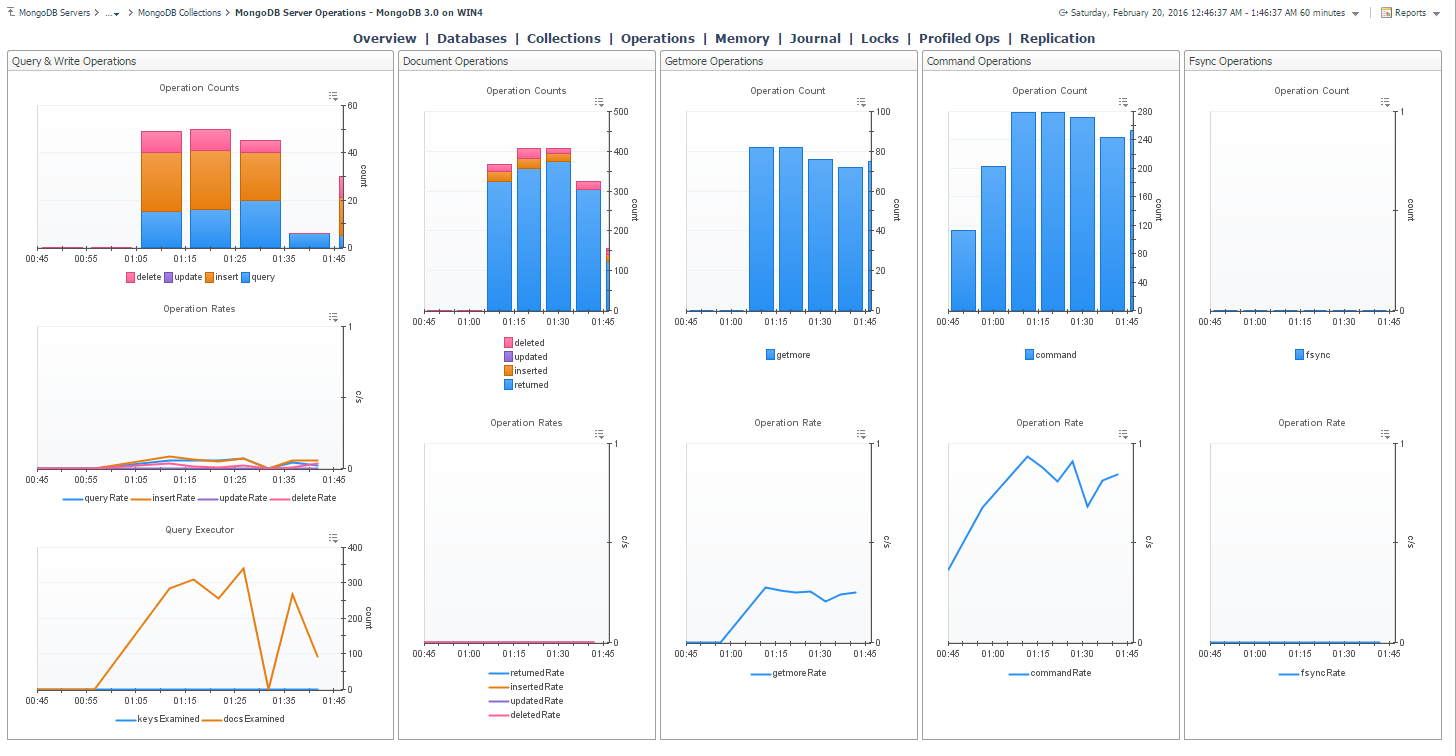Click the time range refresh icon

pyautogui.click(x=1062, y=13)
